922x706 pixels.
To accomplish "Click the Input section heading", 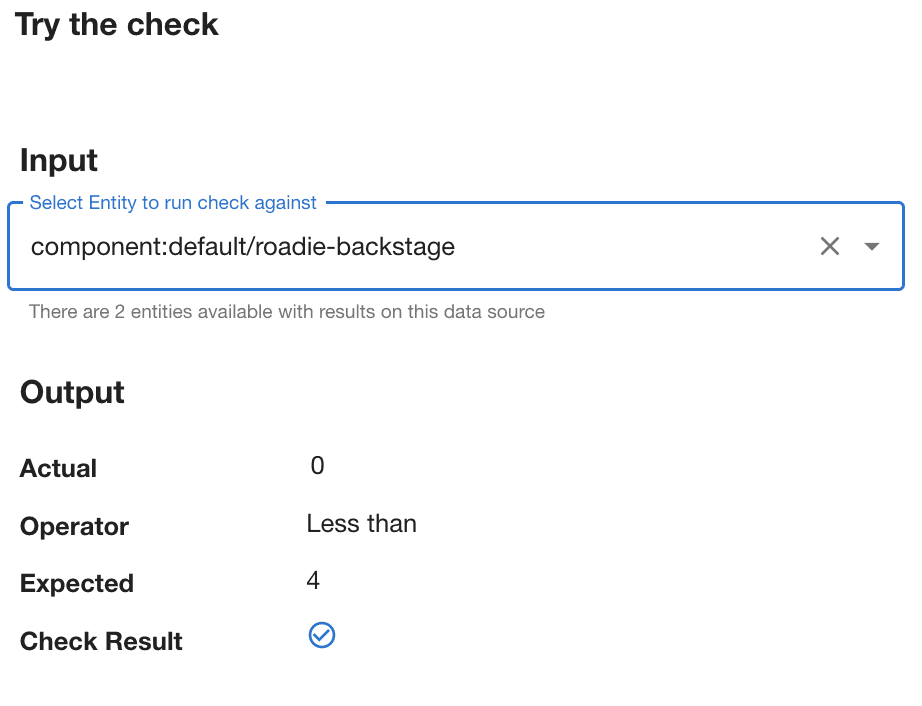I will (59, 160).
